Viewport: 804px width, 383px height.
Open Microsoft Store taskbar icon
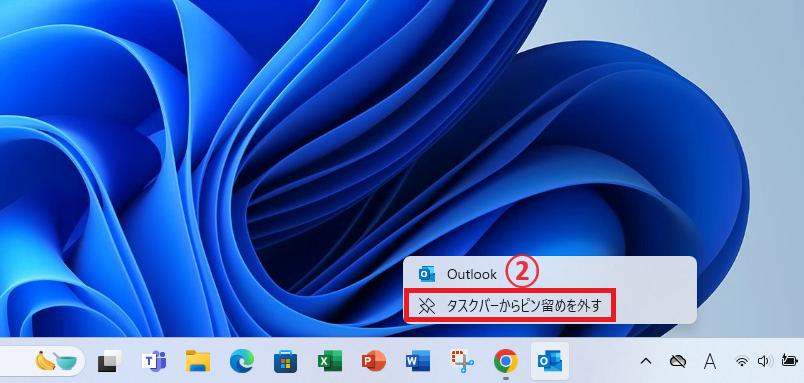286,362
